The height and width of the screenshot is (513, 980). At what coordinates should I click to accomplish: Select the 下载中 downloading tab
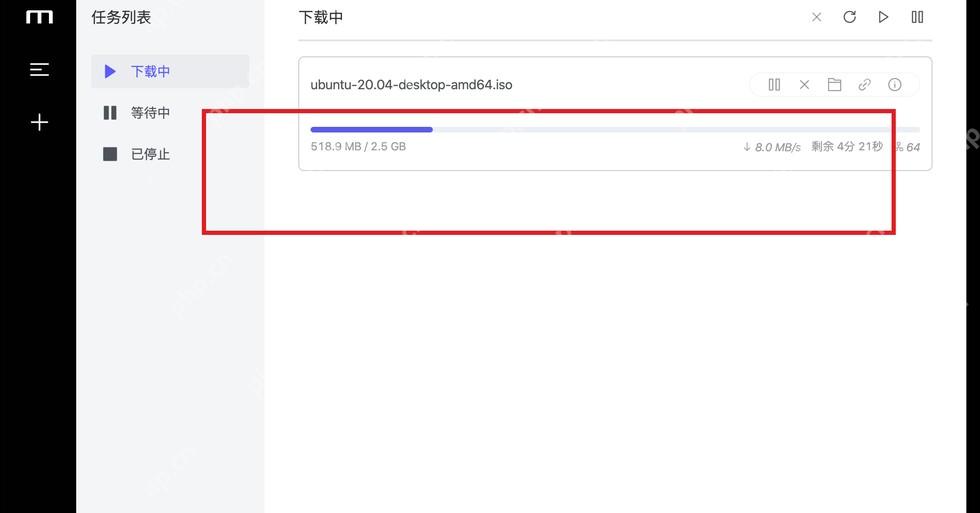[x=170, y=71]
